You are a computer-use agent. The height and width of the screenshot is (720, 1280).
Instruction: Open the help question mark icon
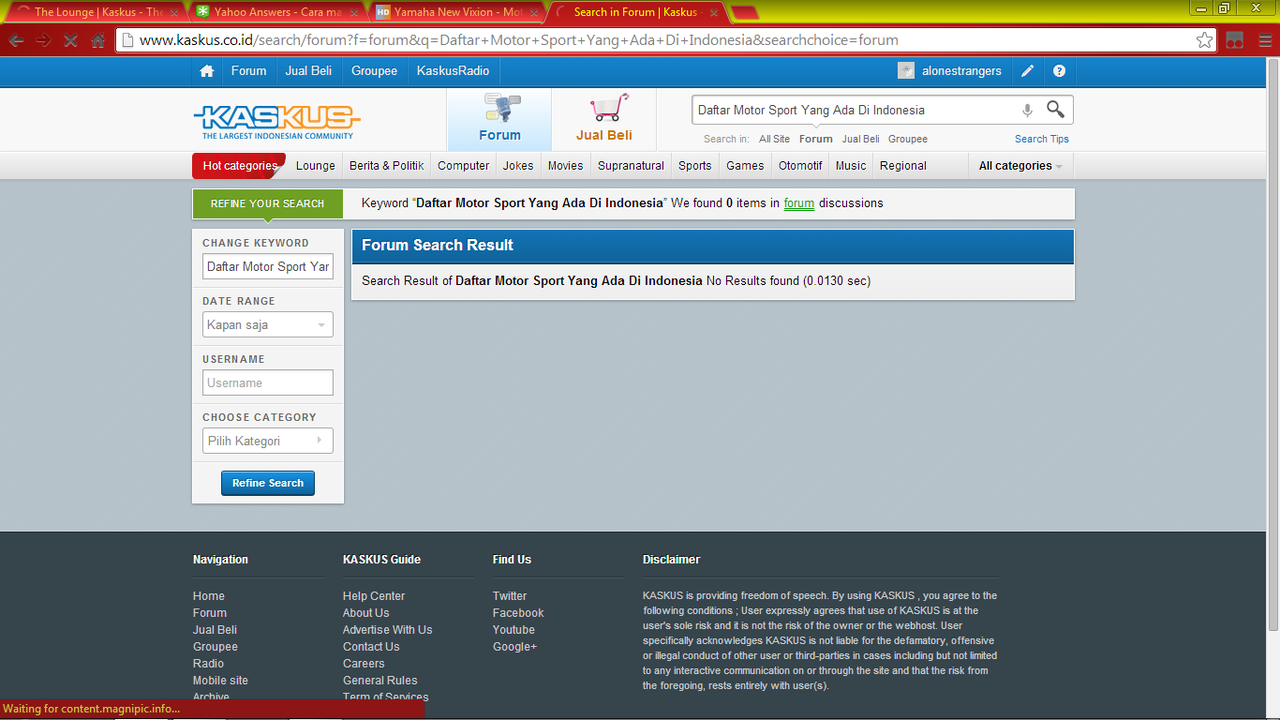point(1059,71)
